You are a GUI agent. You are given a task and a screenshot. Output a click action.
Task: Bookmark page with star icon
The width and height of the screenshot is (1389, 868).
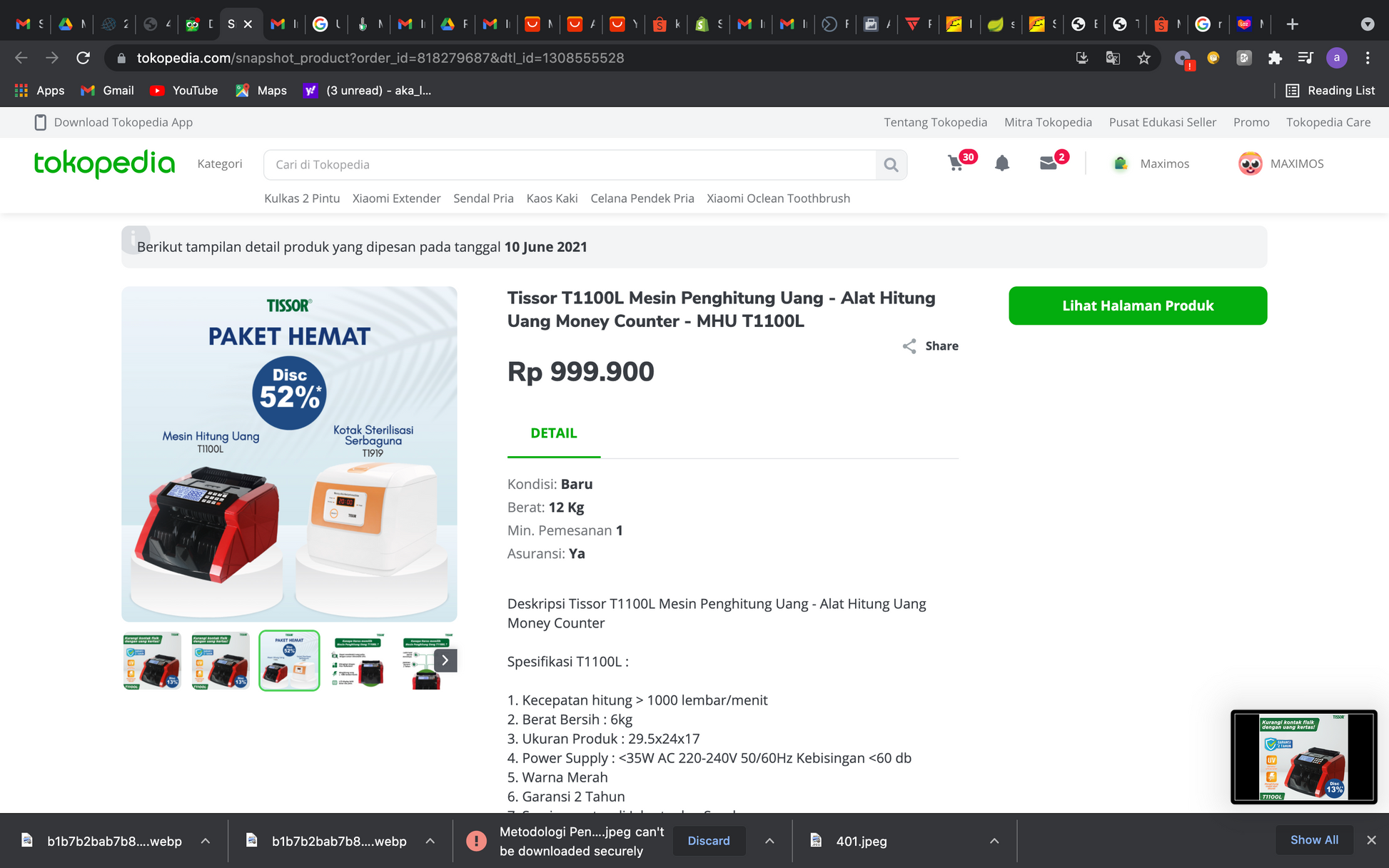click(x=1144, y=58)
